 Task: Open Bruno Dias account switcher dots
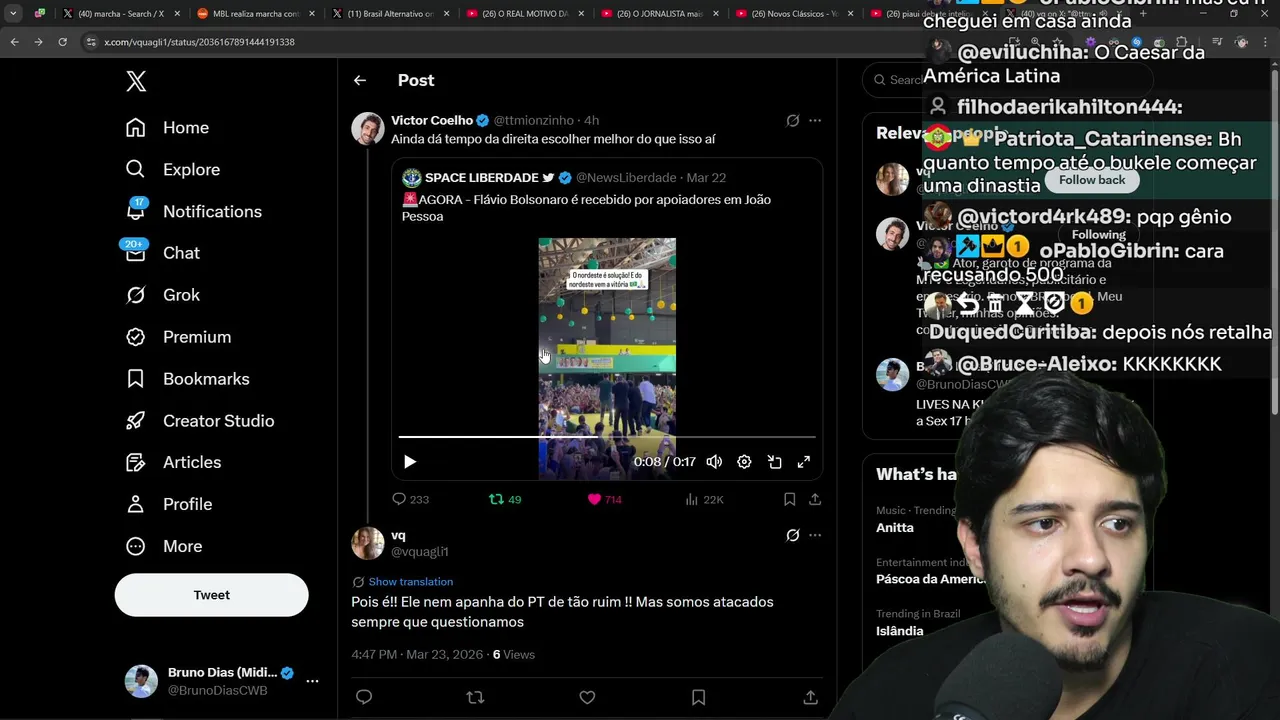(312, 681)
